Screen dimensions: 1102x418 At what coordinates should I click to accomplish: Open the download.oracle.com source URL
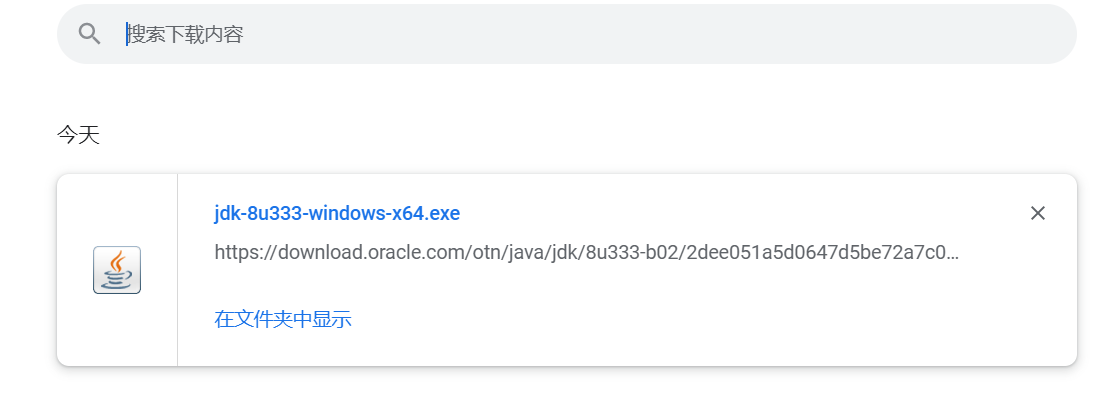tap(586, 252)
